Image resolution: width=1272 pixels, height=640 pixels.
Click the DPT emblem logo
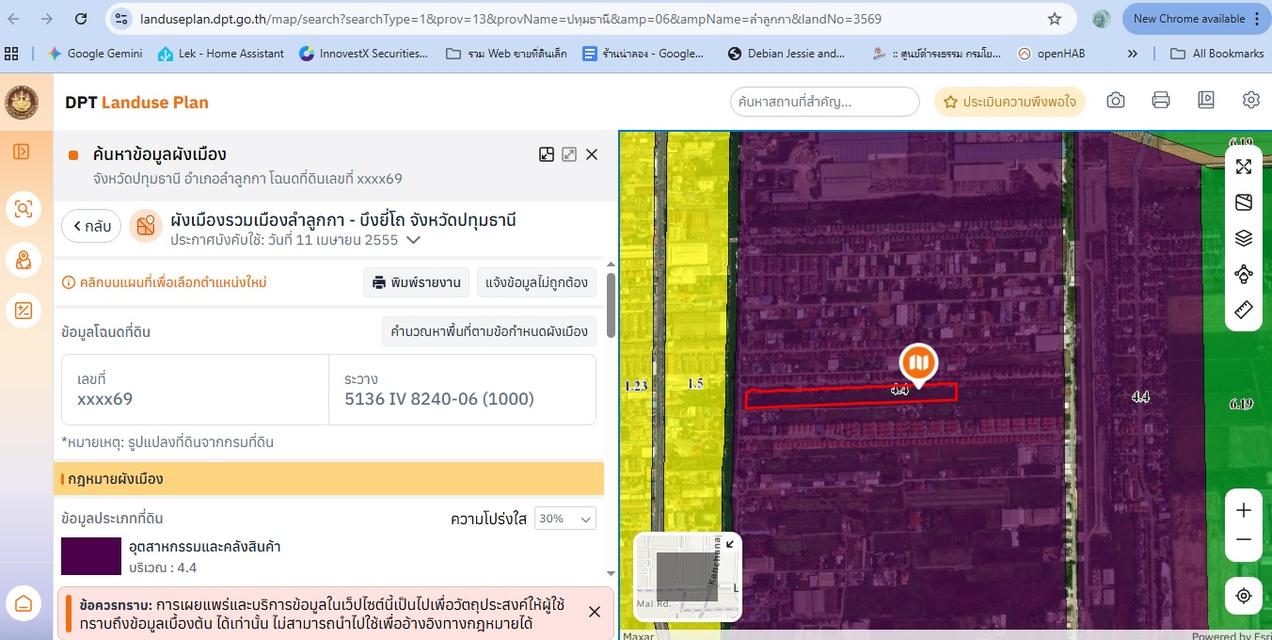pyautogui.click(x=22, y=102)
